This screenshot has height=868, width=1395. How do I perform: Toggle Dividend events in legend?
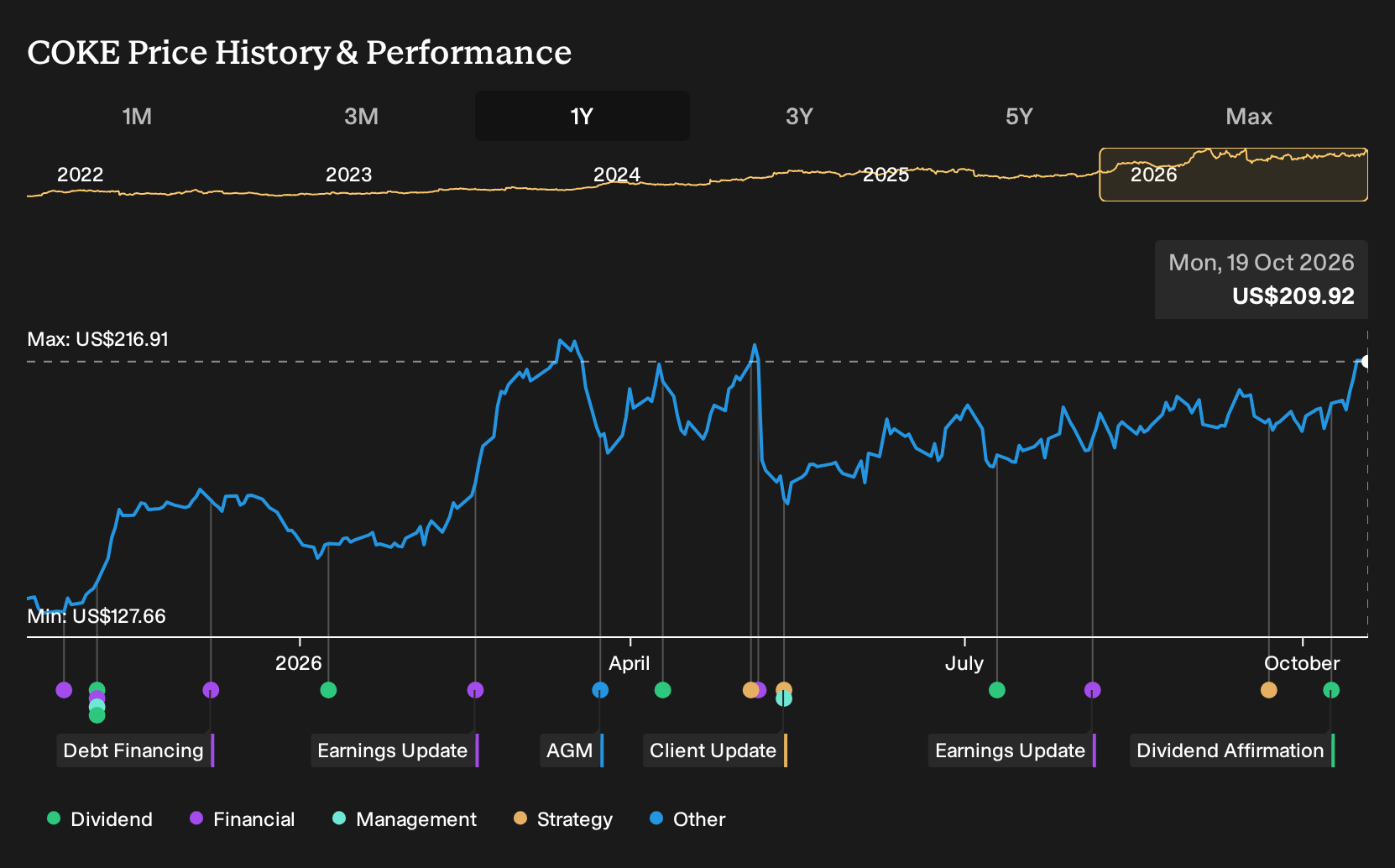click(100, 819)
